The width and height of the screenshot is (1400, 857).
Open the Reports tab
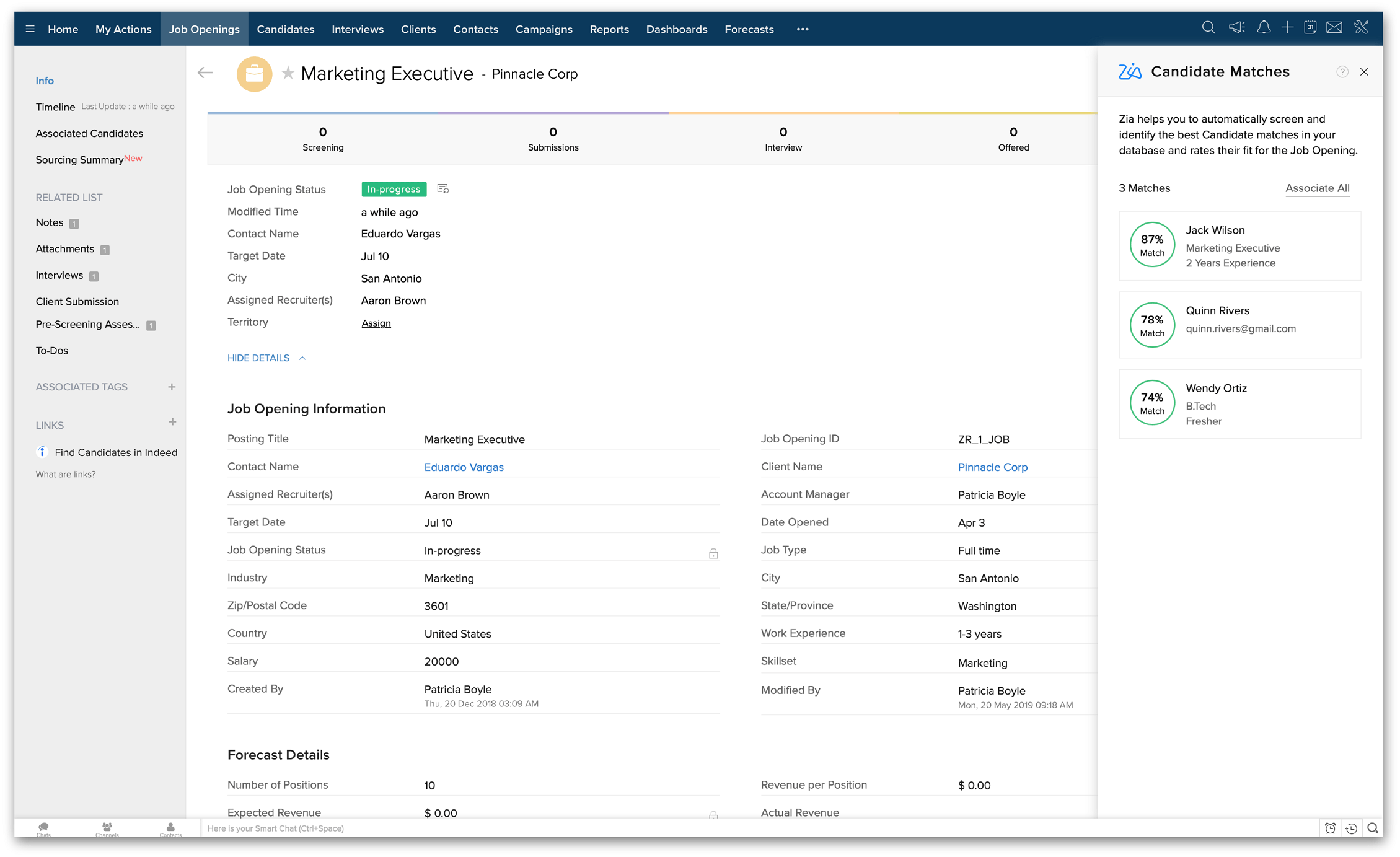[609, 29]
